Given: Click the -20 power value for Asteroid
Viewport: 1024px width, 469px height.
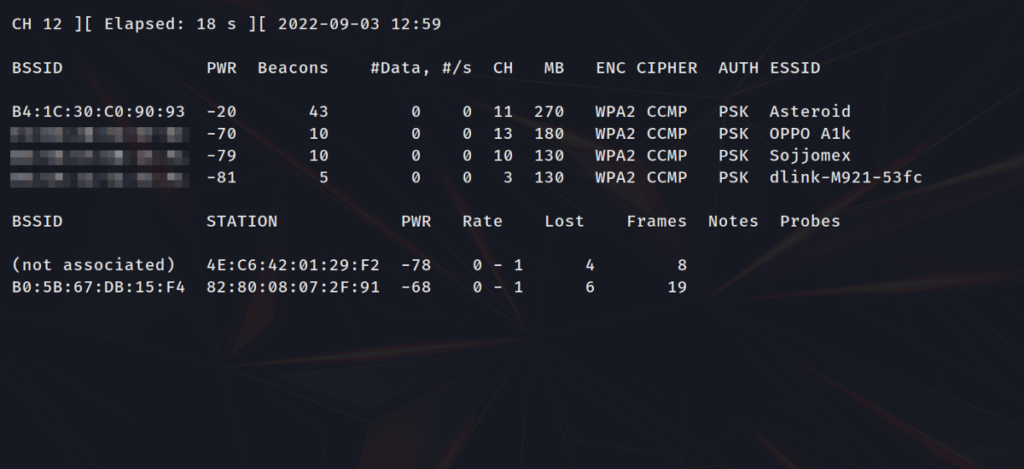Looking at the screenshot, I should [221, 112].
